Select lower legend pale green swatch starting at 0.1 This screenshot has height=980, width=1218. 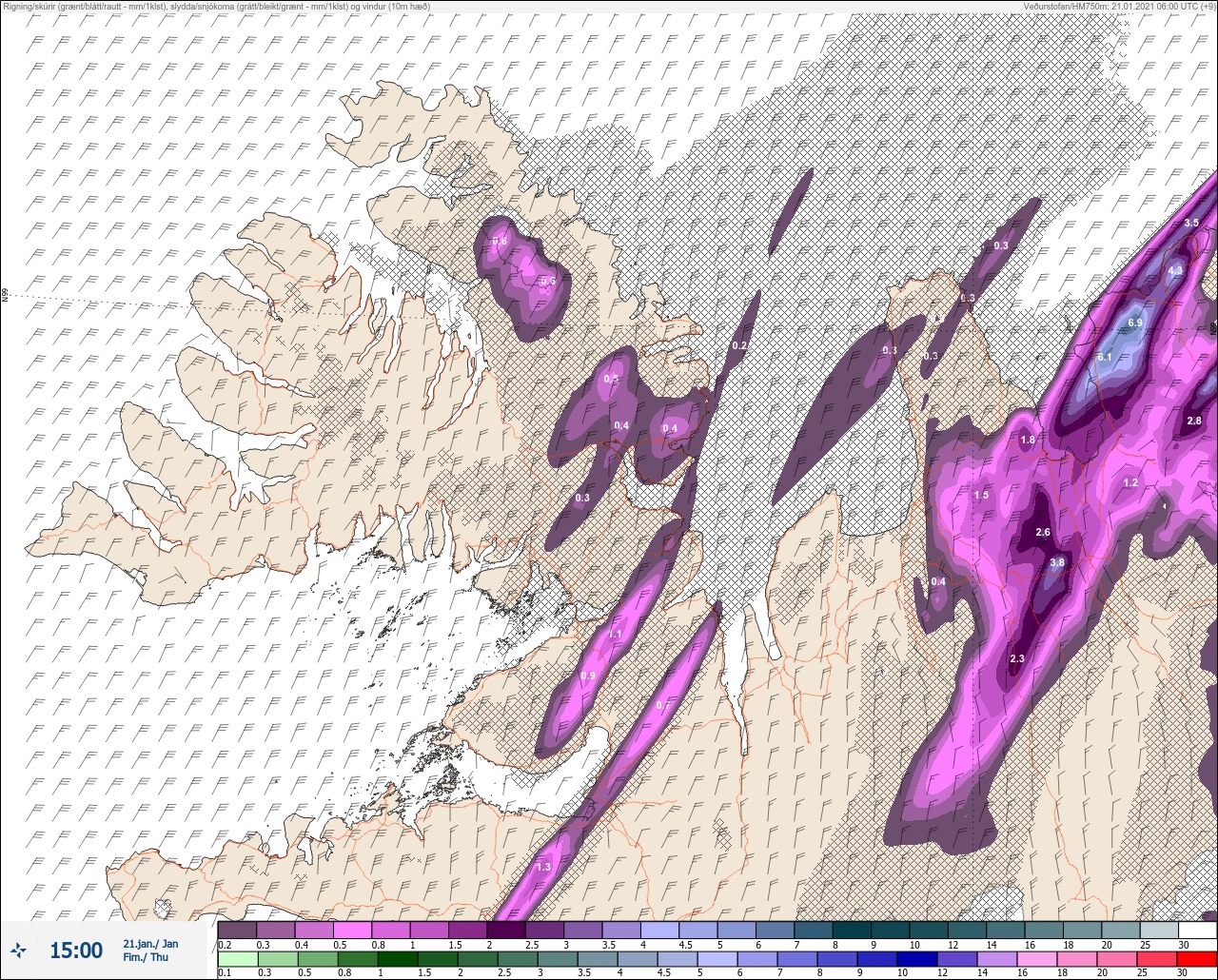tap(237, 959)
